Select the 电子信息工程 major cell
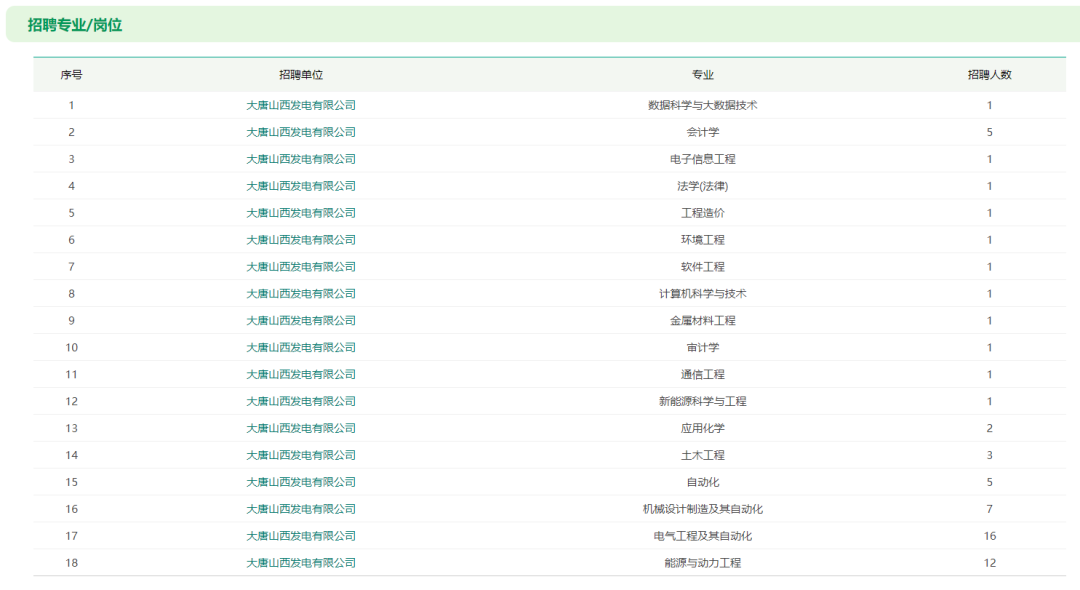The height and width of the screenshot is (590, 1080). pos(703,159)
